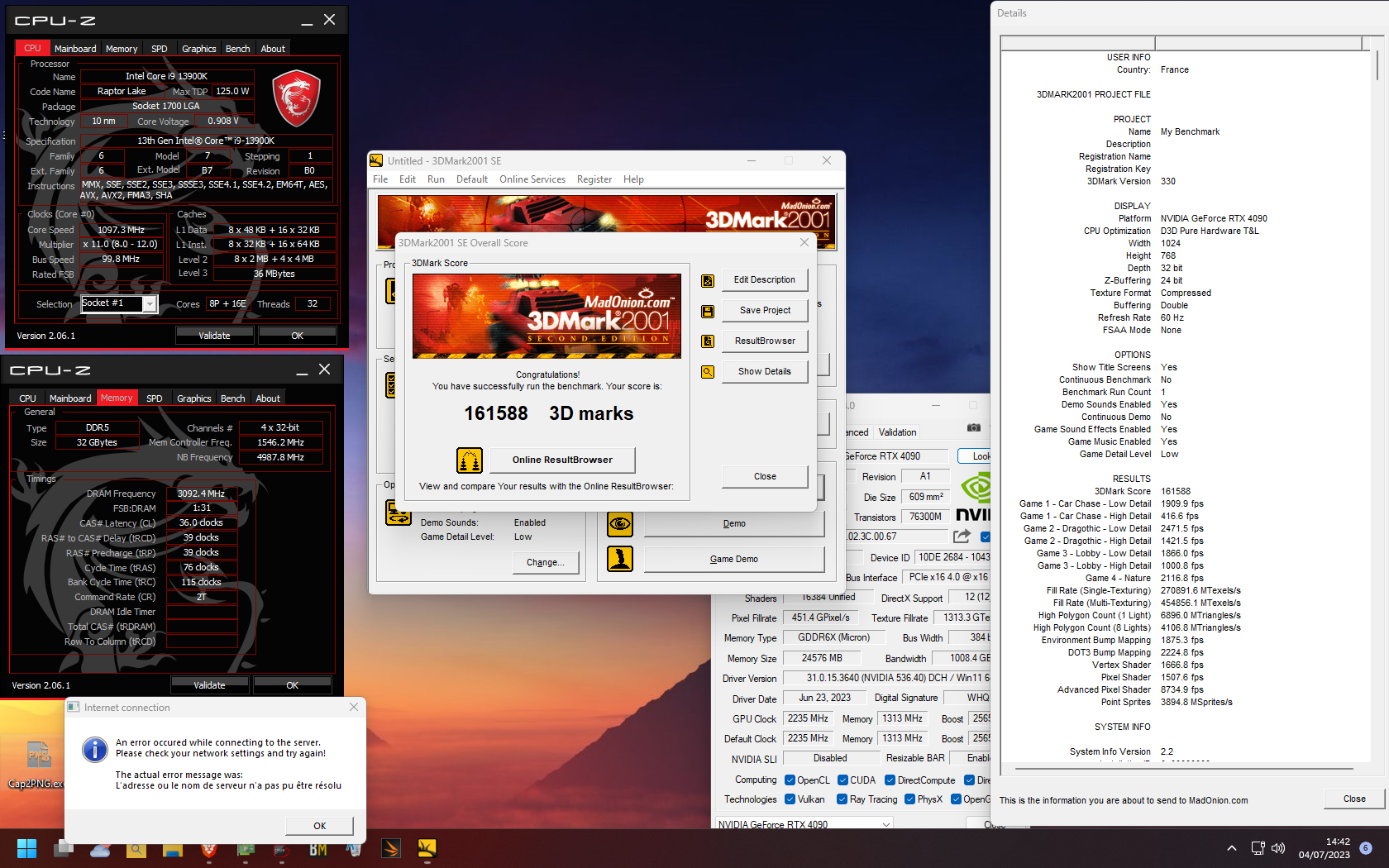This screenshot has height=868, width=1389.
Task: Open the Online Services menu
Action: (x=532, y=179)
